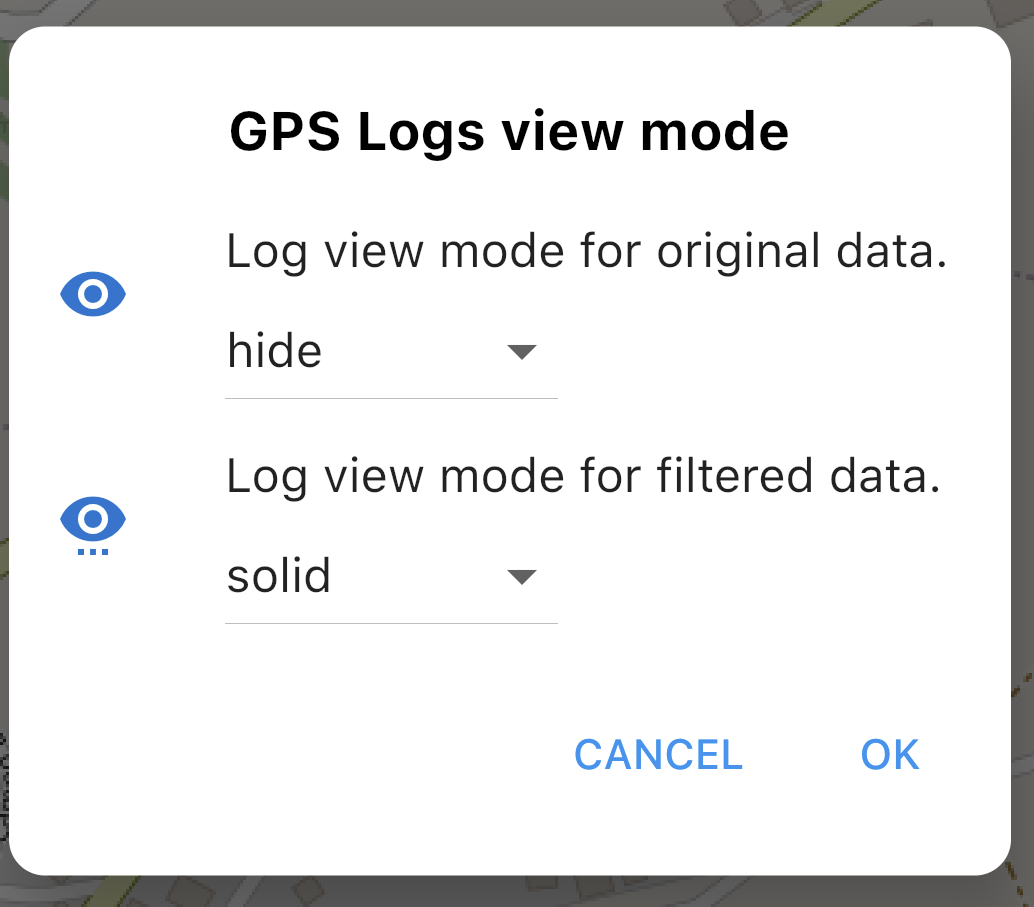
Task: Open the filtered data dropdown via its arrow
Action: tap(522, 577)
